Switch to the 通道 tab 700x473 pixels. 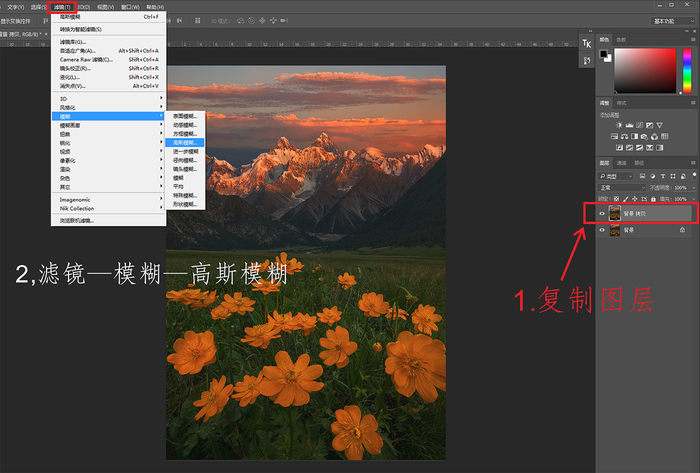point(621,162)
